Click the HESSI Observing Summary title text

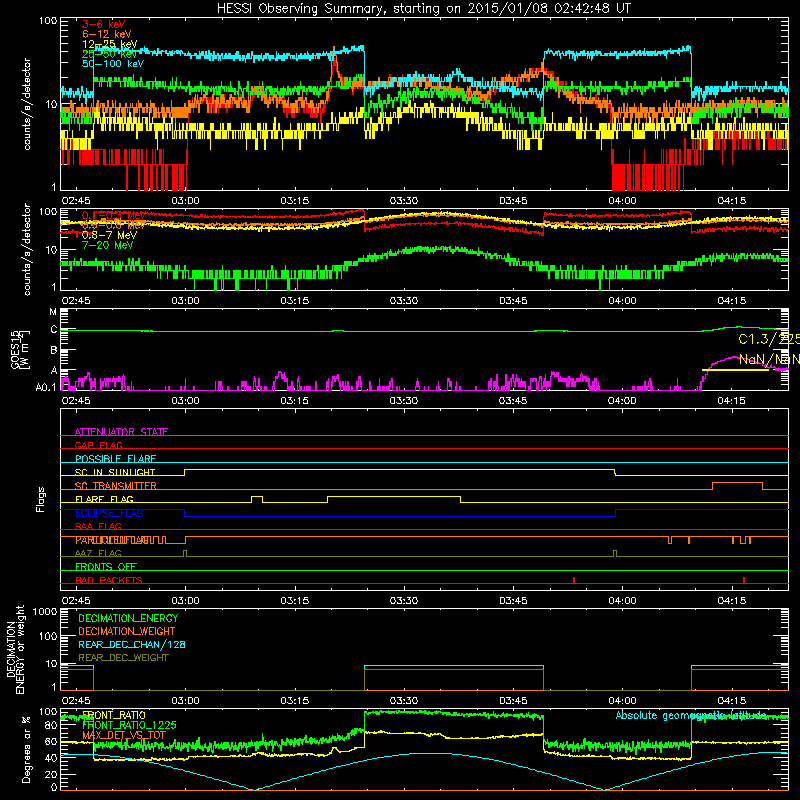click(x=424, y=8)
